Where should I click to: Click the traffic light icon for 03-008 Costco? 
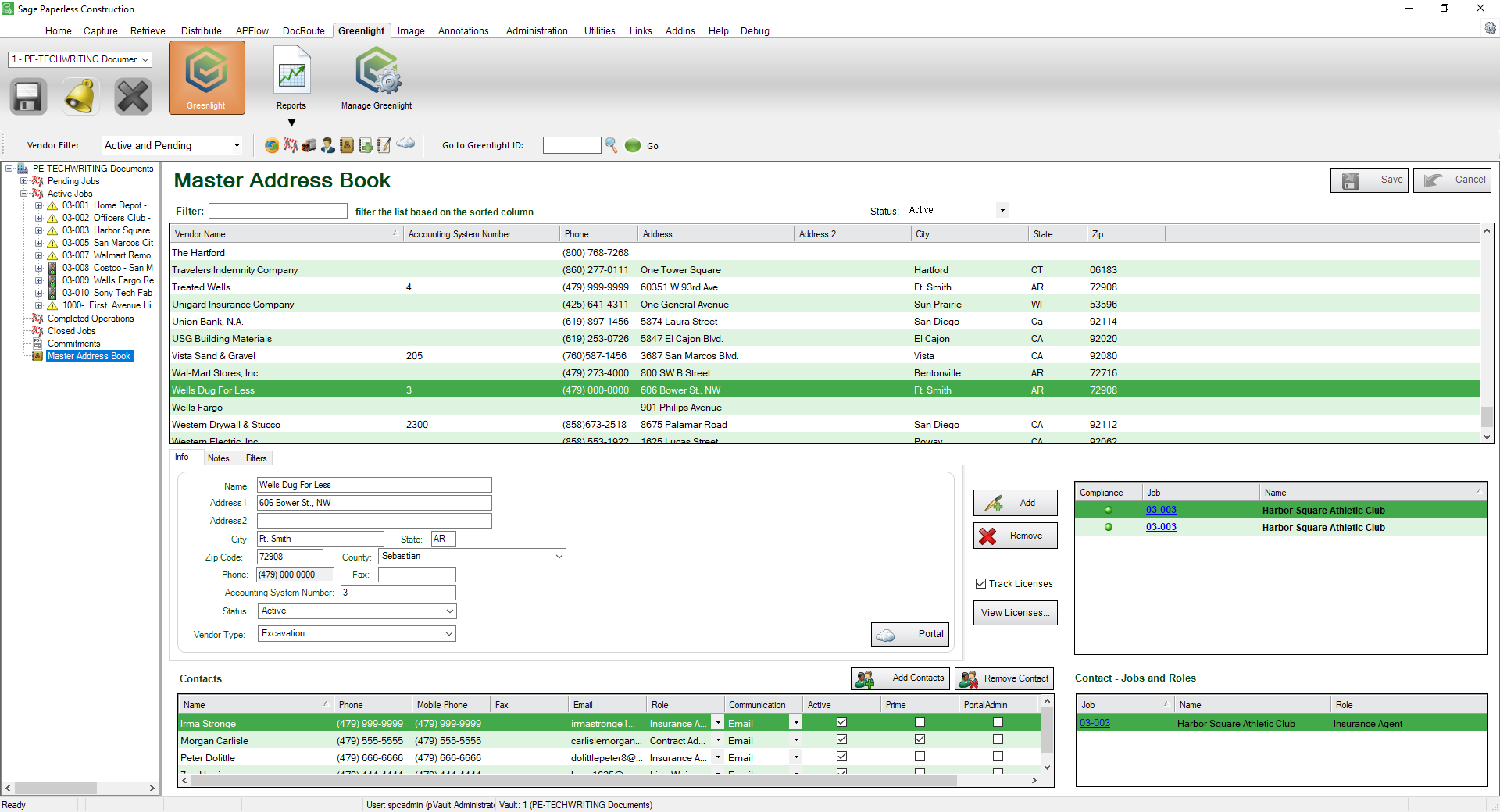click(52, 268)
